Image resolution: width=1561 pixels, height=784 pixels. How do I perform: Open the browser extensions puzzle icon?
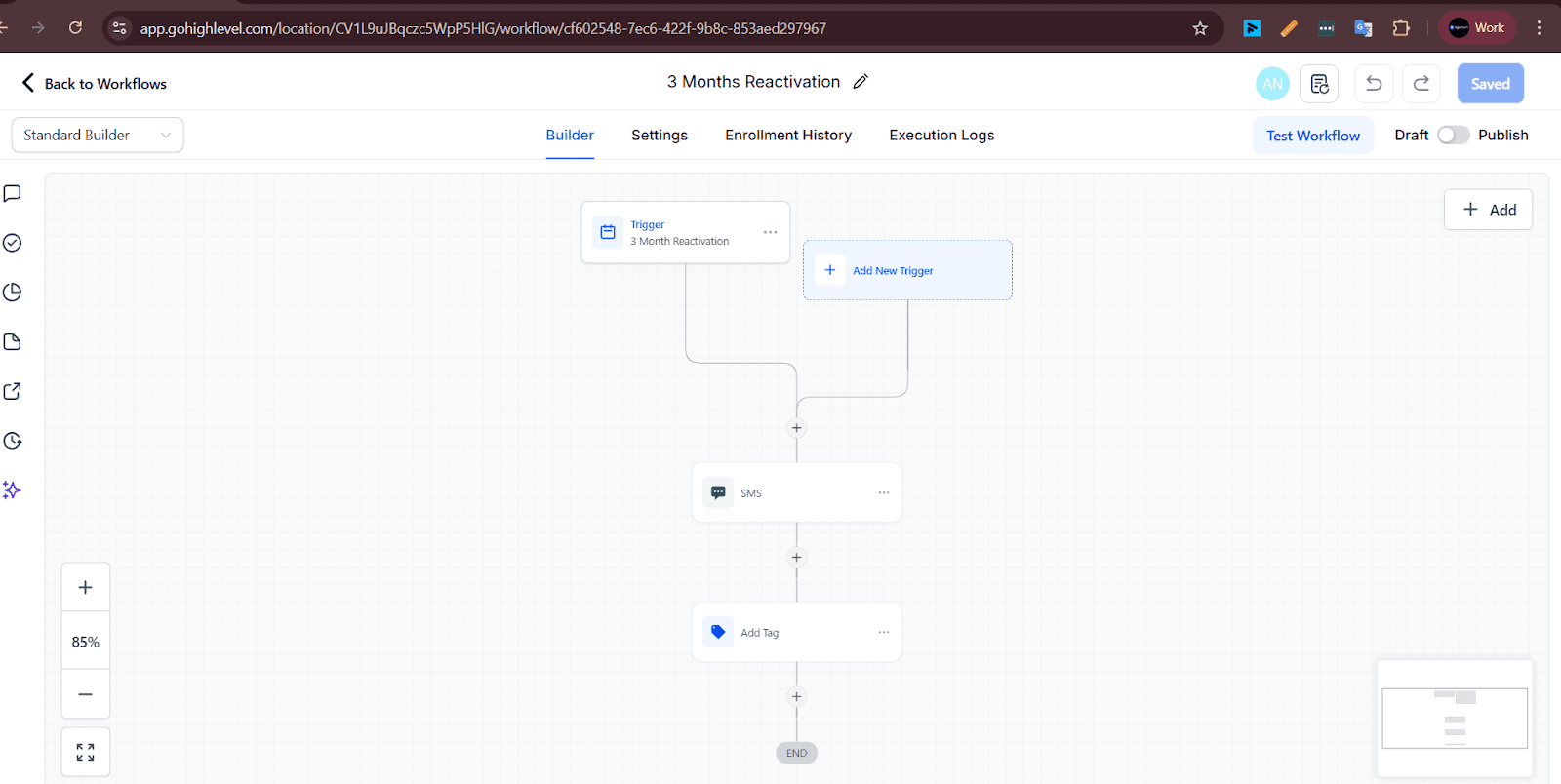1401,28
